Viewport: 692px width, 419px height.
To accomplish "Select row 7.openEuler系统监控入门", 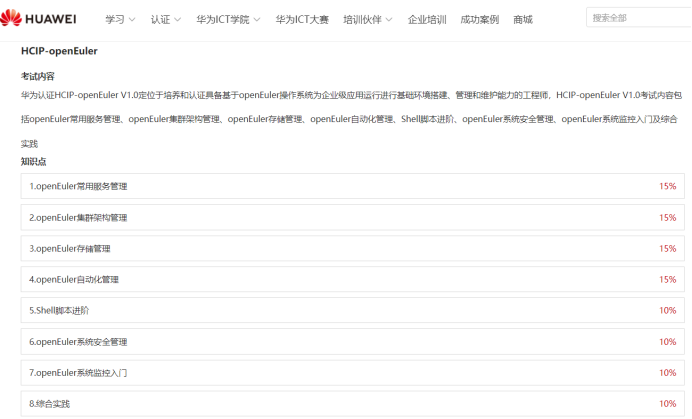I will (353, 373).
